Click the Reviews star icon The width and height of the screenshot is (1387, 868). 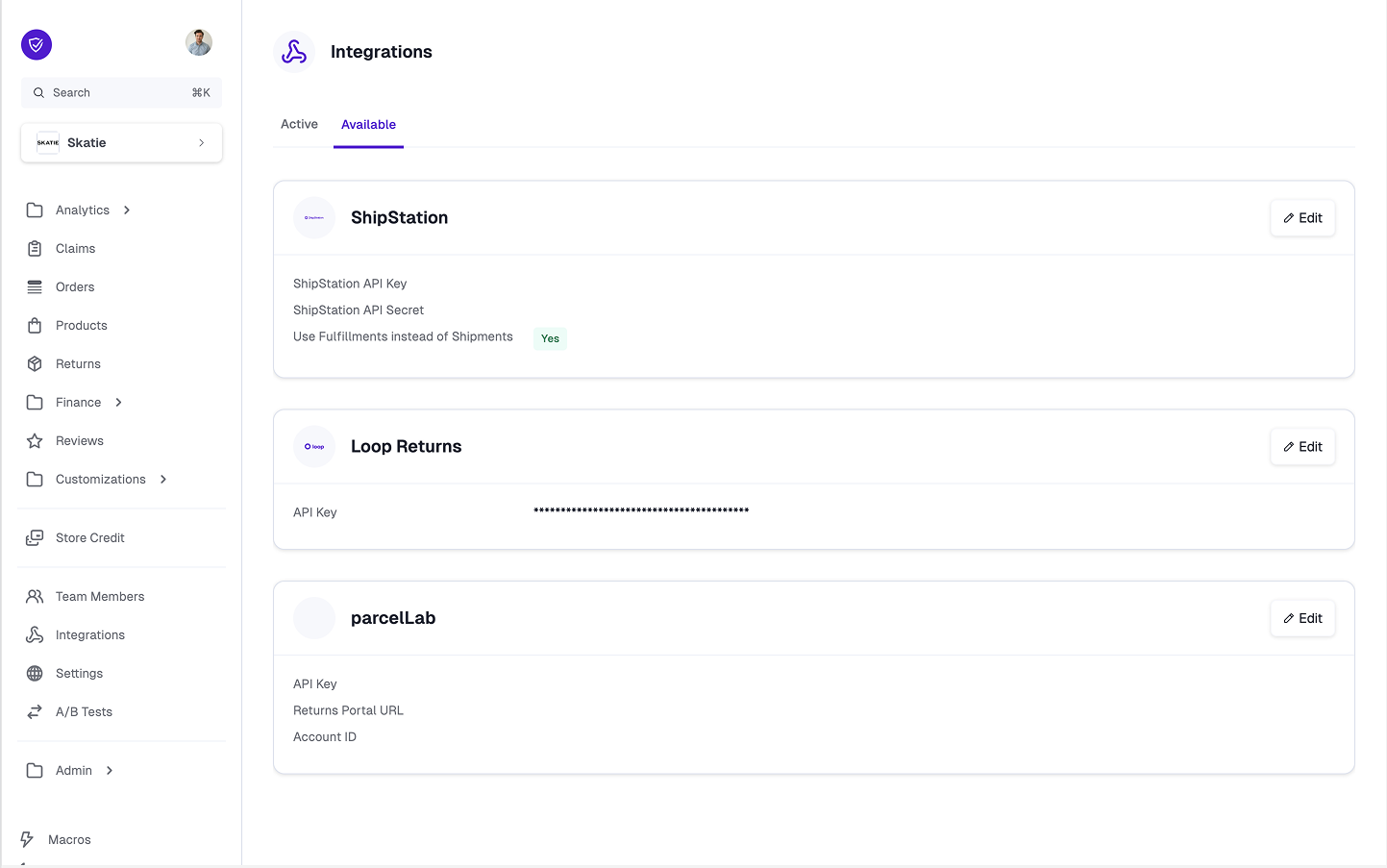pos(35,440)
